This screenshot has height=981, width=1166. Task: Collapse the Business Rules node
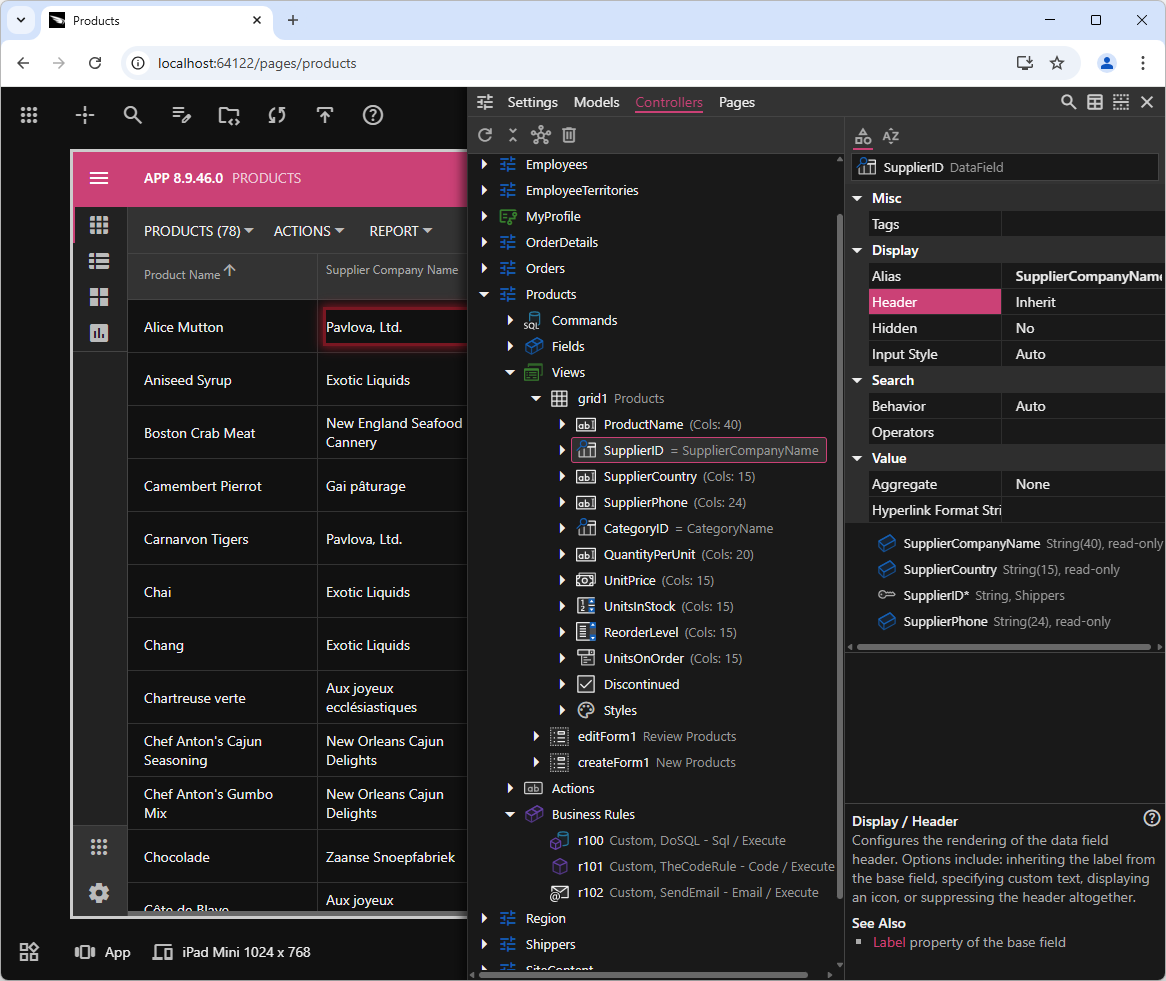(x=510, y=815)
